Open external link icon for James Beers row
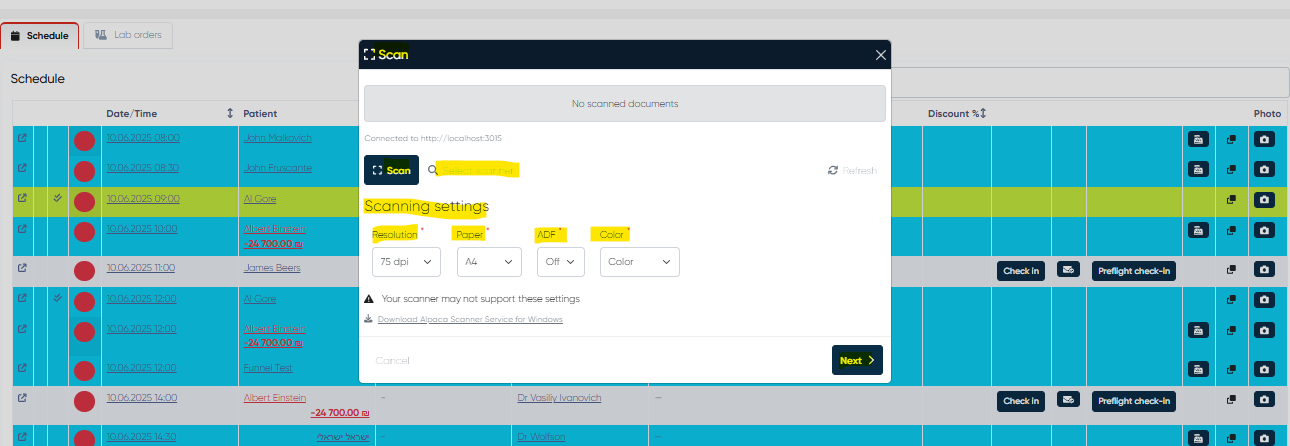This screenshot has height=446, width=1290. [22, 268]
